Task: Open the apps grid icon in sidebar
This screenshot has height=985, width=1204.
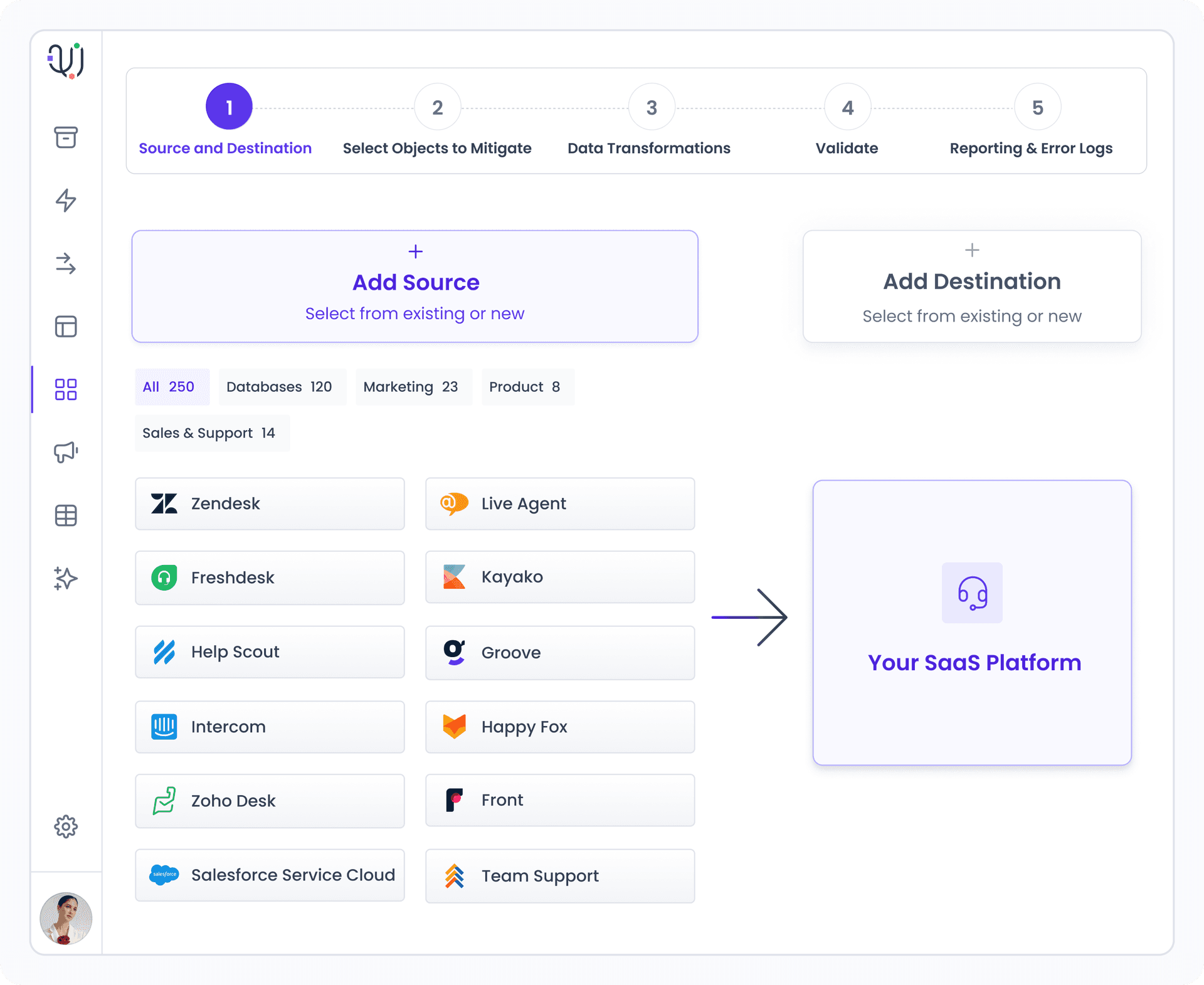Action: 65,390
